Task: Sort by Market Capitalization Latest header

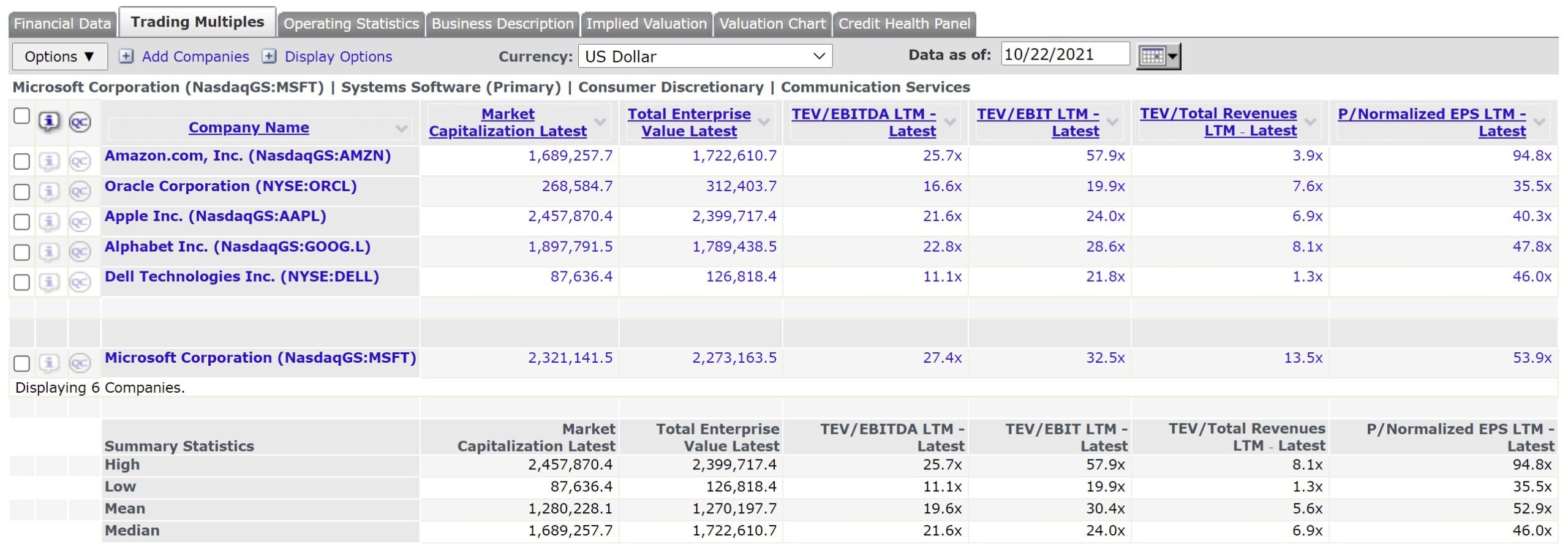Action: pos(508,123)
